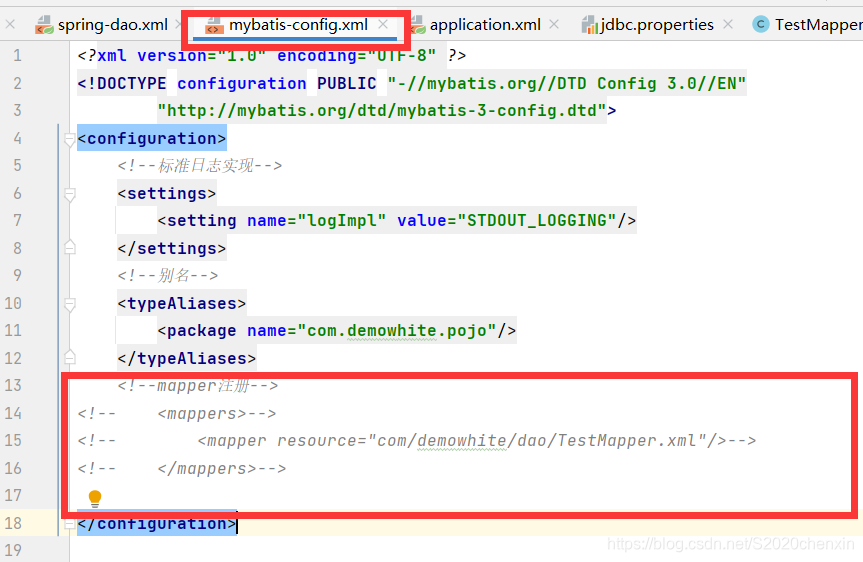Close the spring-dao.xml tab
This screenshot has height=562, width=863.
pyautogui.click(x=178, y=24)
